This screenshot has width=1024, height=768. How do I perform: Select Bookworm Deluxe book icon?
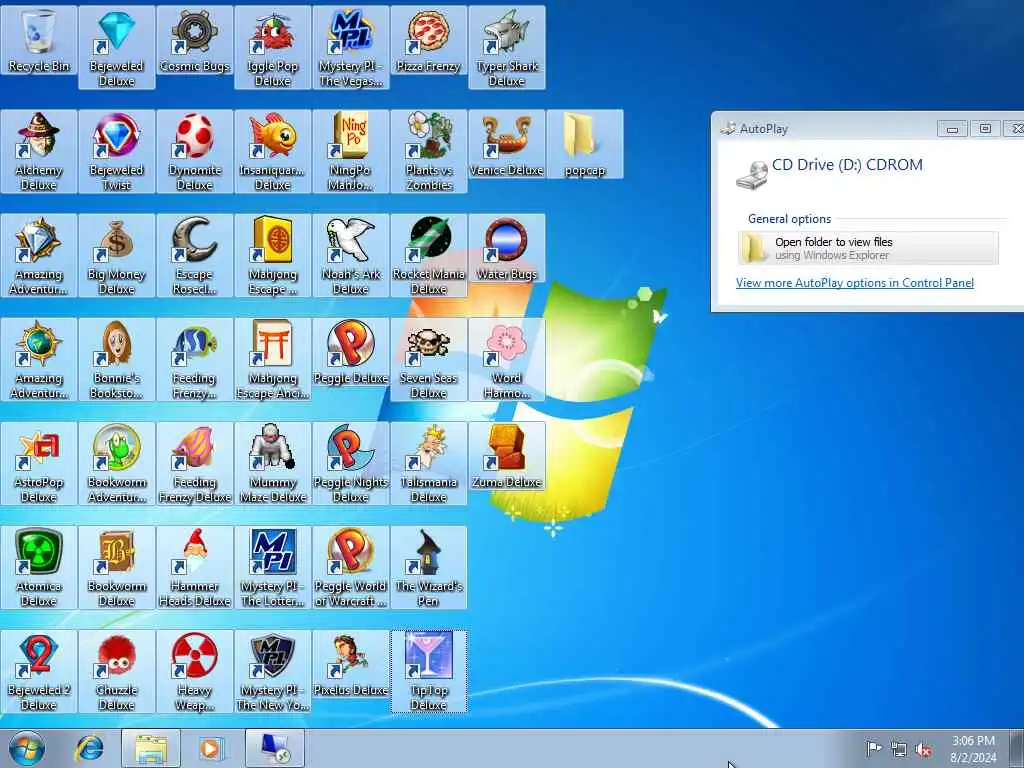117,568
